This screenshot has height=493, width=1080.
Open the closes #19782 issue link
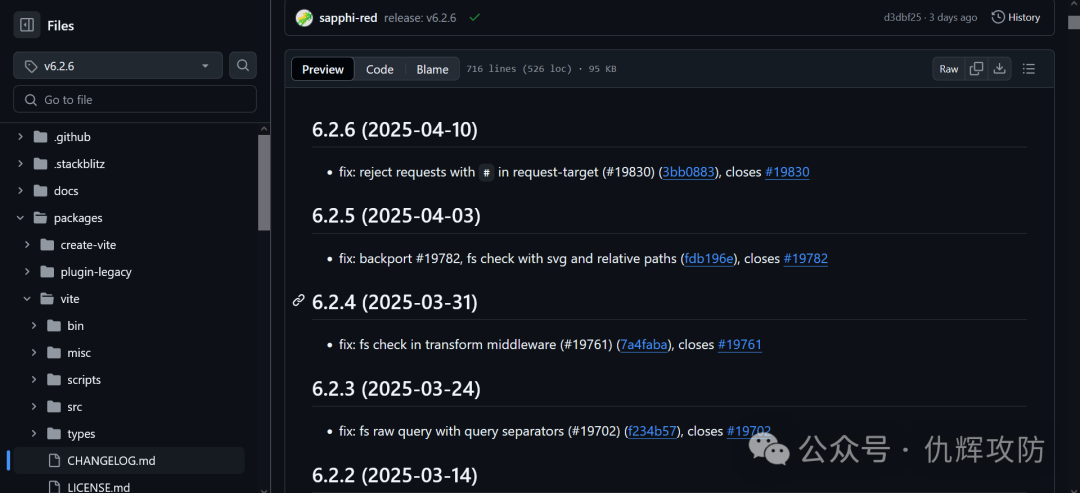805,259
